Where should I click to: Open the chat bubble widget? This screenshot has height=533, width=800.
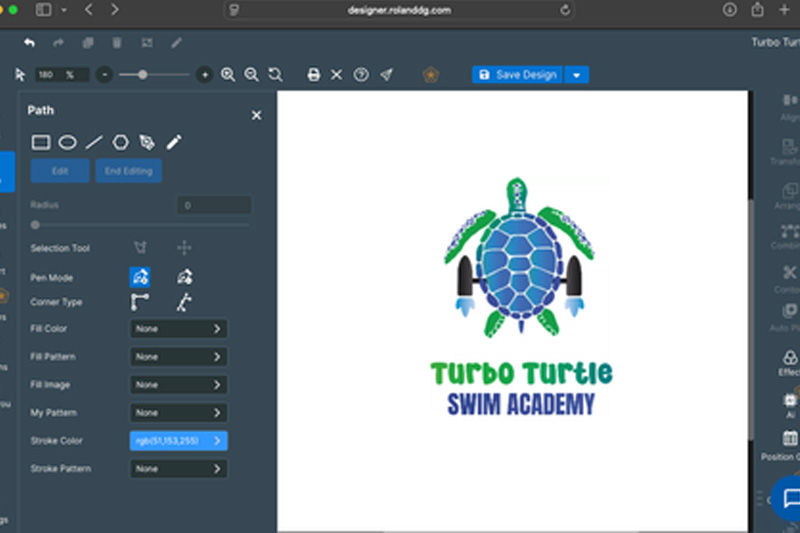[788, 498]
